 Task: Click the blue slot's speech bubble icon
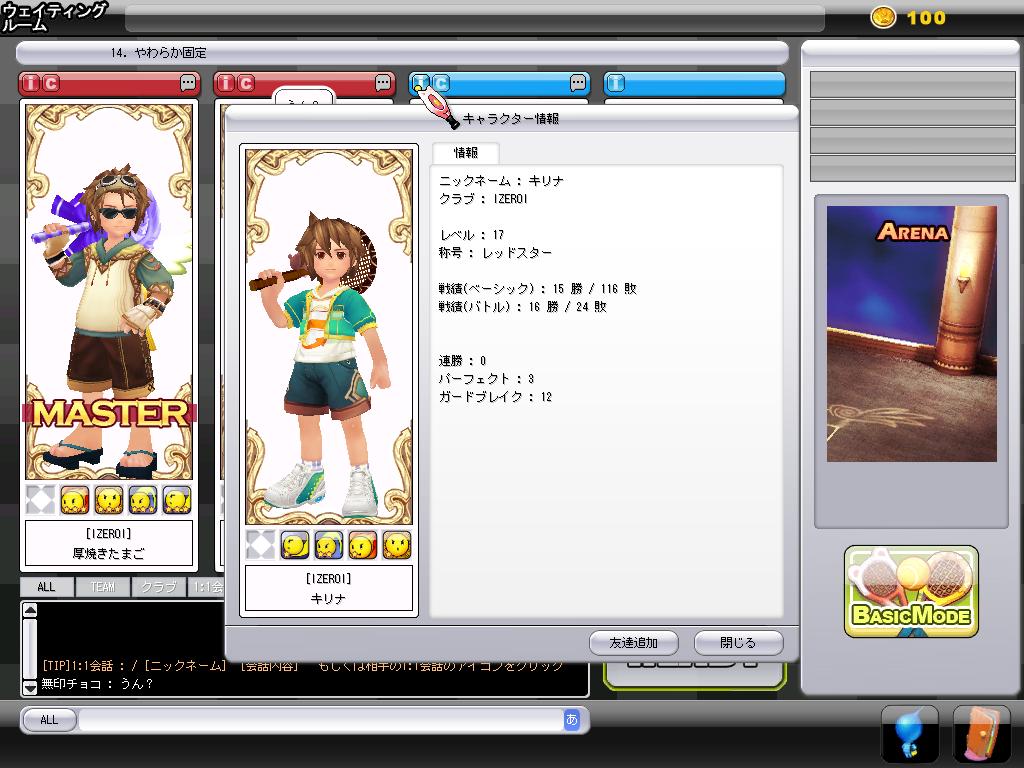(x=578, y=84)
